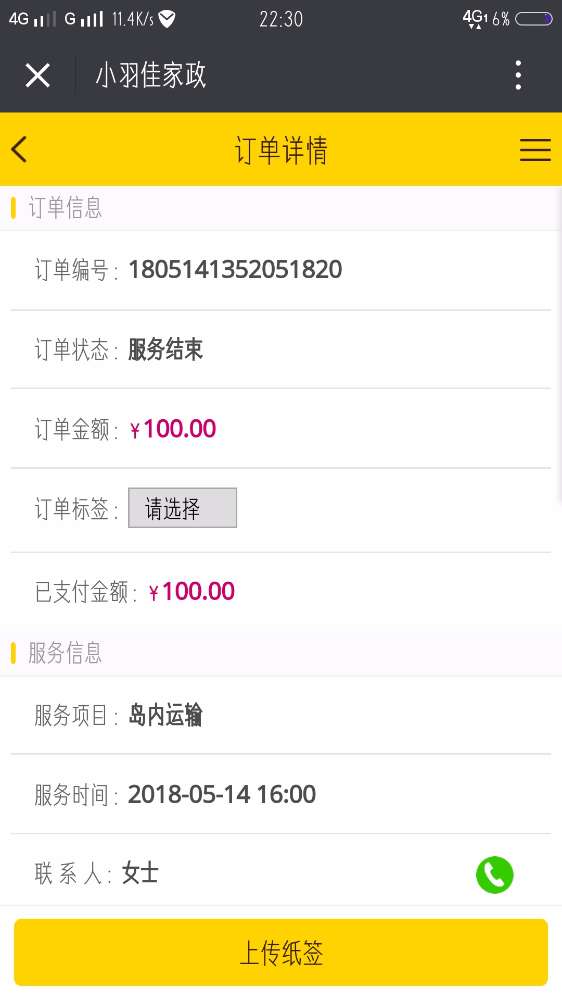The width and height of the screenshot is (562, 1000).
Task: Go back using the left arrow
Action: click(x=19, y=150)
